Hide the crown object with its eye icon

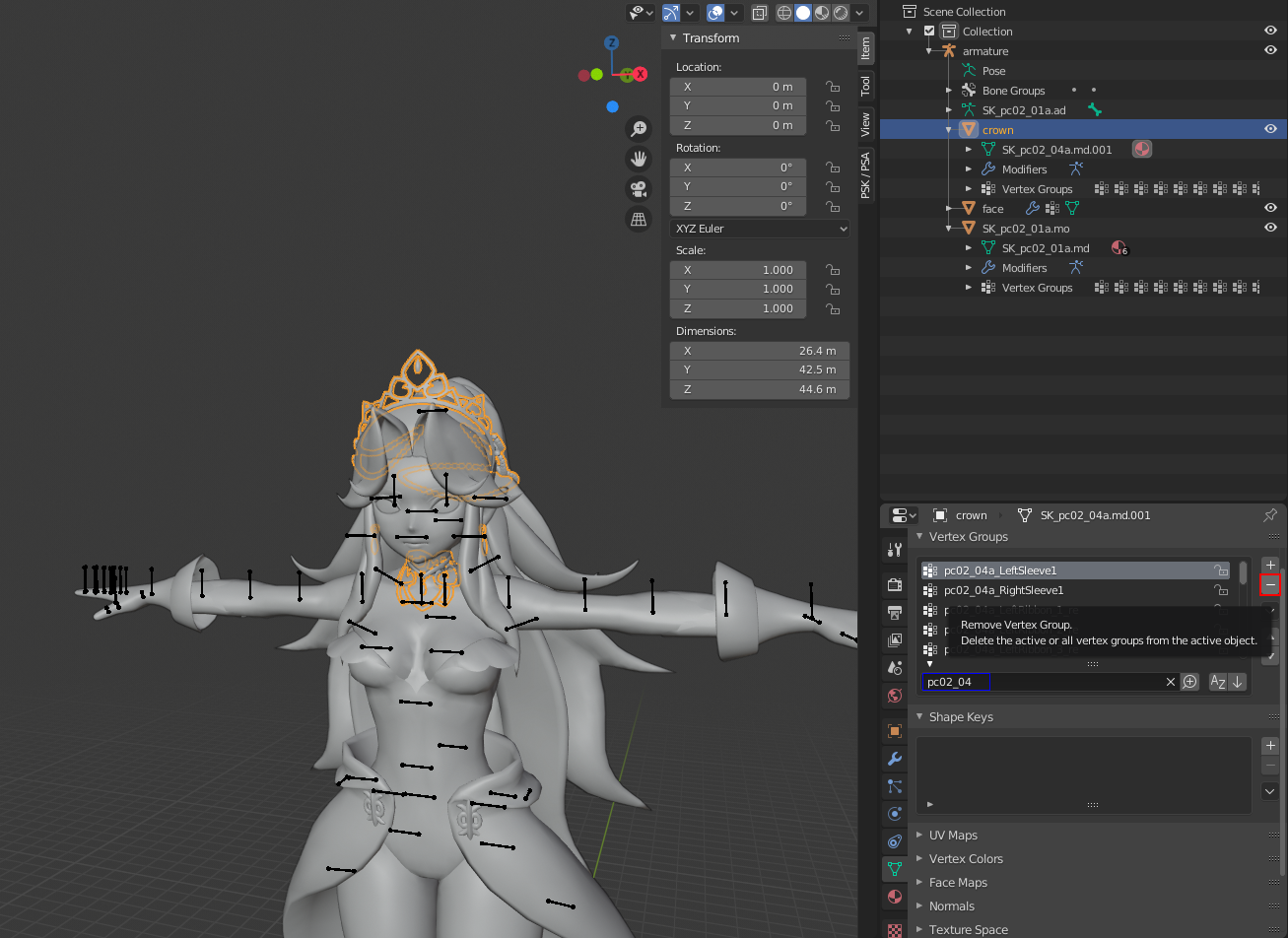(1270, 130)
